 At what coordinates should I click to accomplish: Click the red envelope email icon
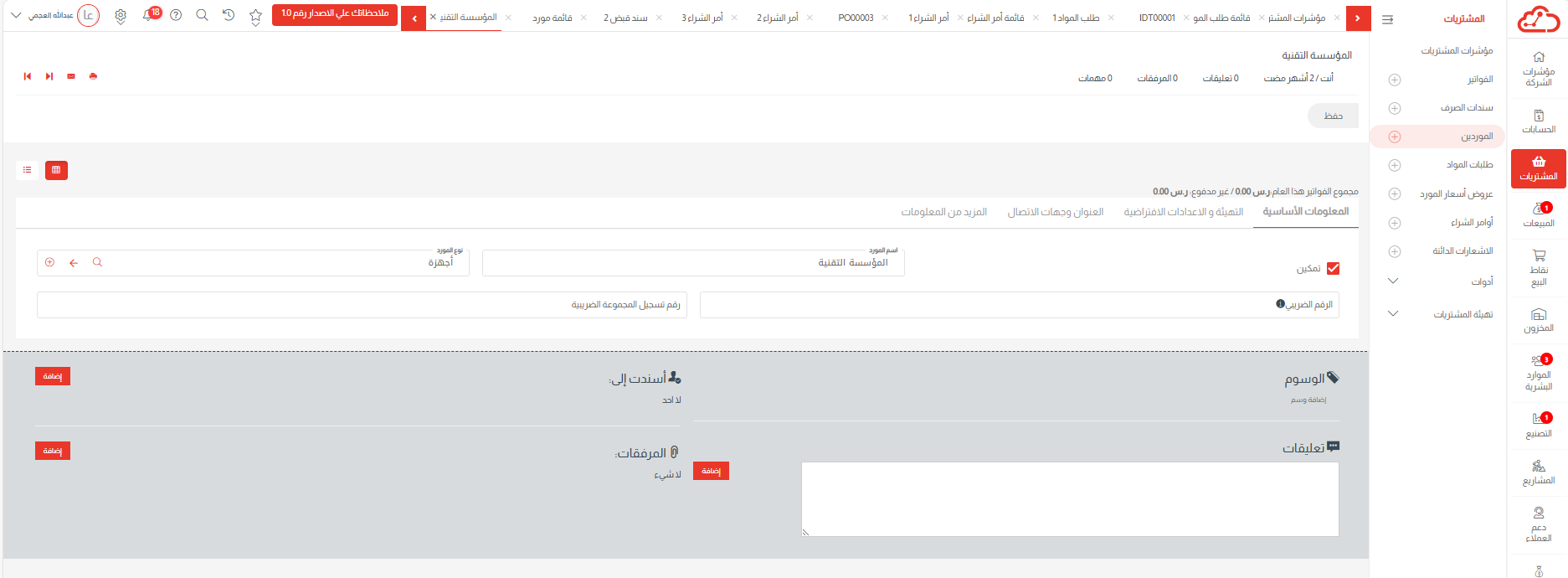coord(71,76)
